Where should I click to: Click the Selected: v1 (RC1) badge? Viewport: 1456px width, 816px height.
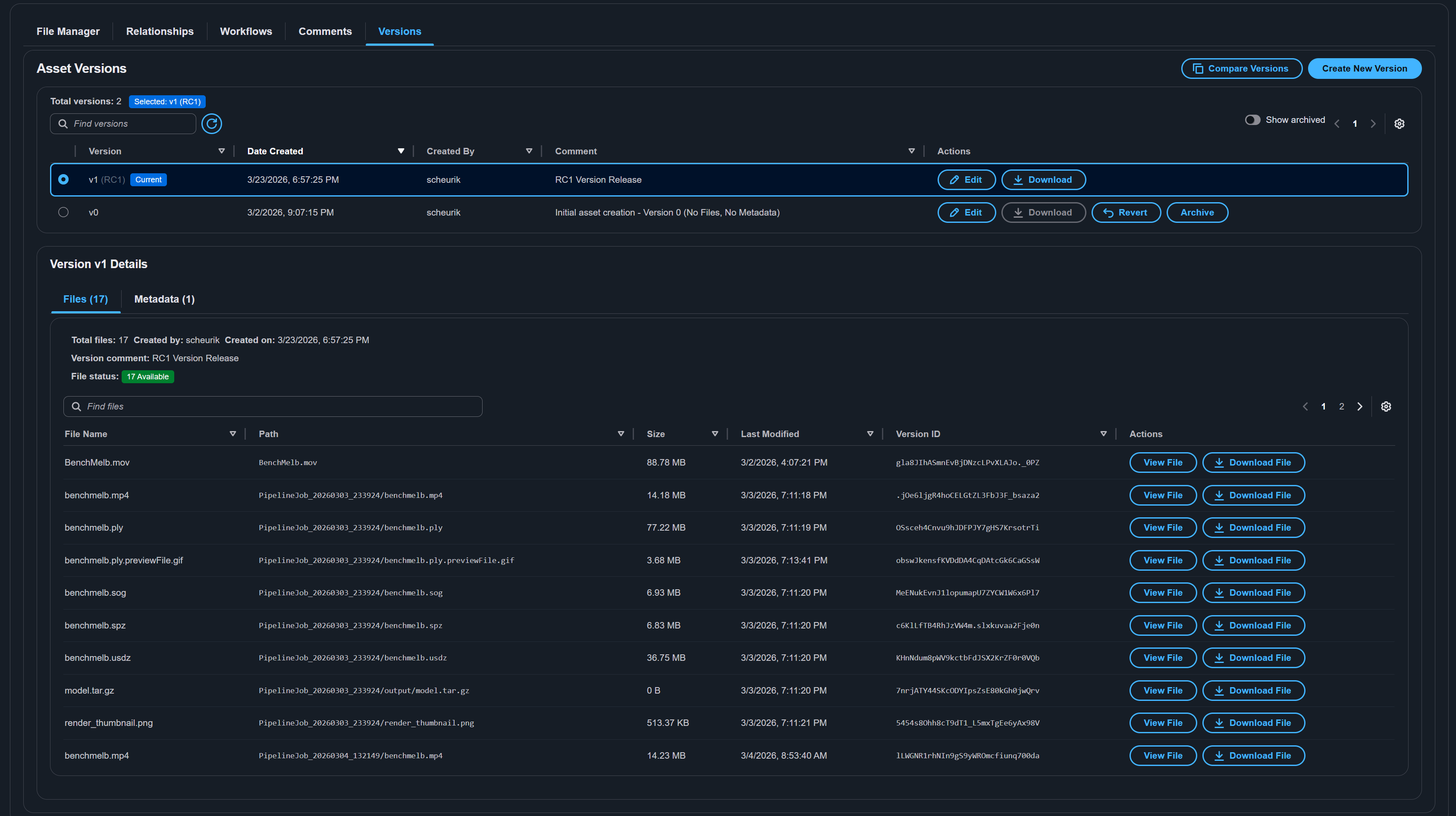coord(167,101)
